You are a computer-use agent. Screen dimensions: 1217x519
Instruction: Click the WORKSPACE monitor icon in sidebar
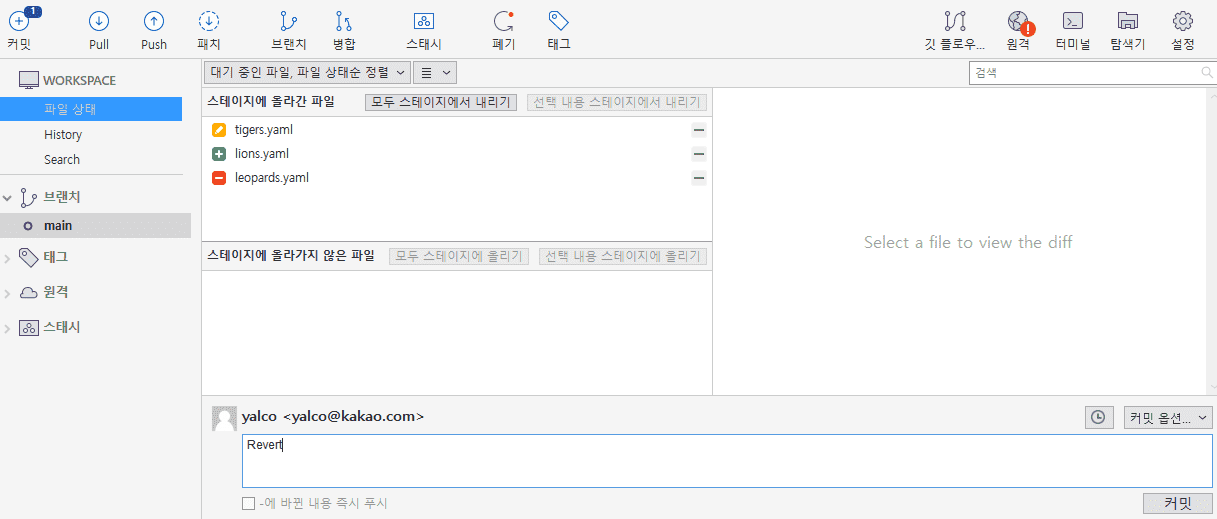tap(28, 80)
